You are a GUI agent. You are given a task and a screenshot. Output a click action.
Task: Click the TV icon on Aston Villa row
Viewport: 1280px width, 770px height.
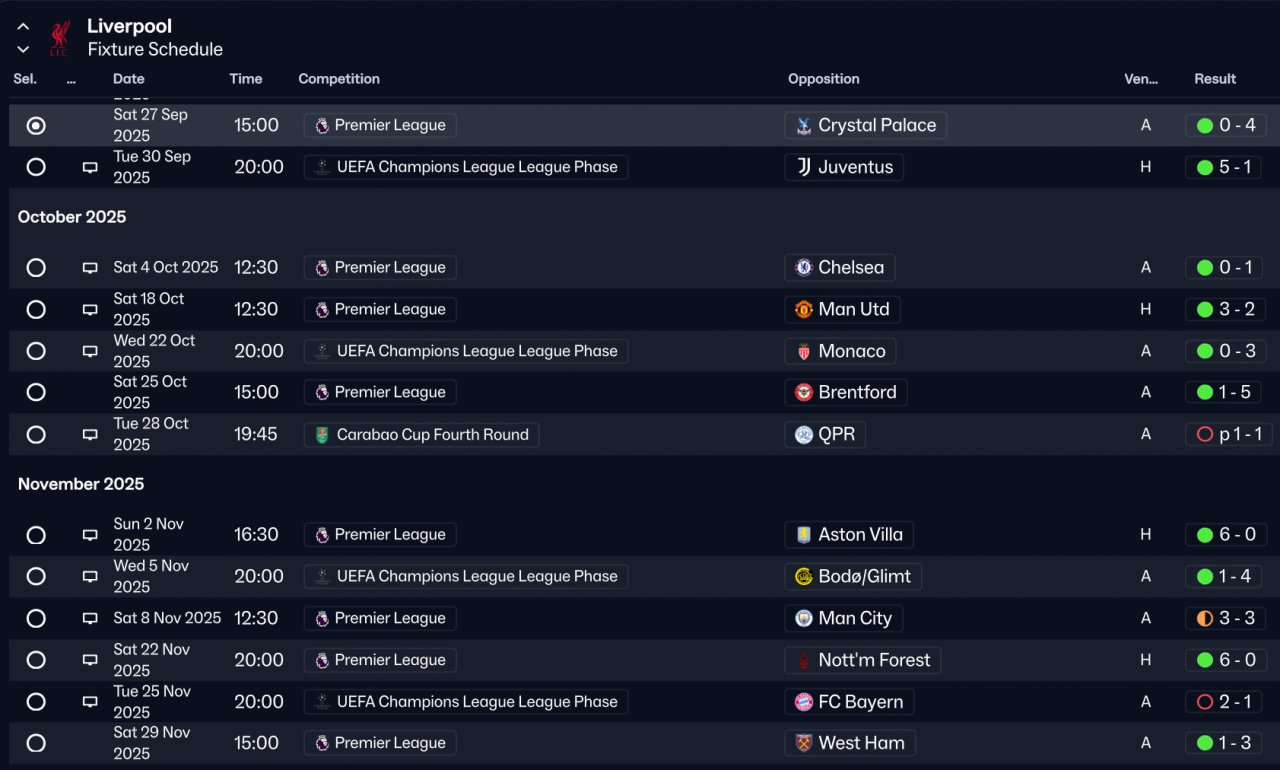coord(90,536)
